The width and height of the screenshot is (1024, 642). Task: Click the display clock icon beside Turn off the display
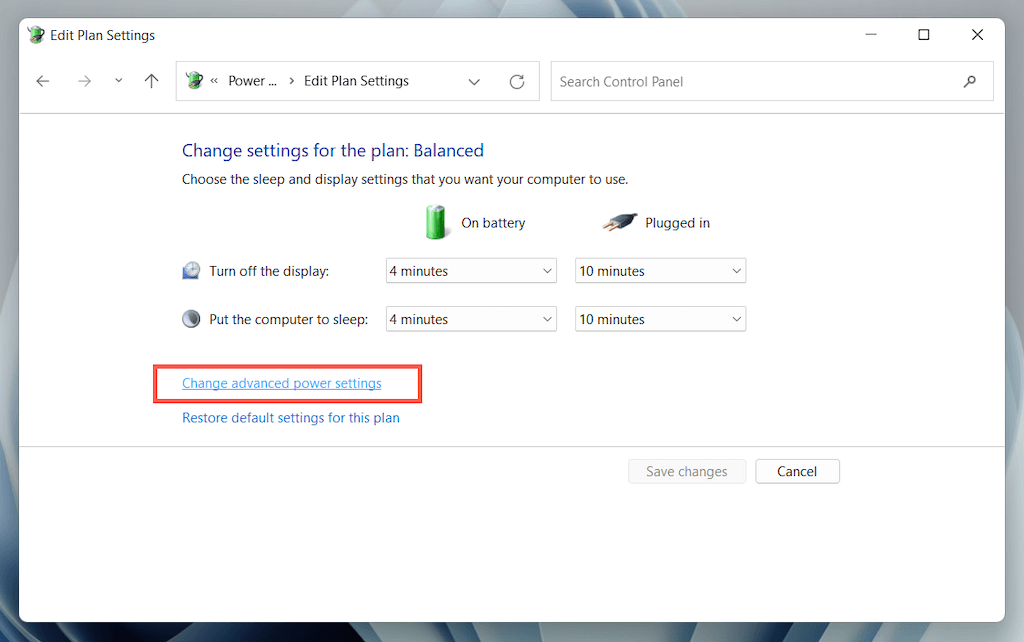pyautogui.click(x=191, y=270)
